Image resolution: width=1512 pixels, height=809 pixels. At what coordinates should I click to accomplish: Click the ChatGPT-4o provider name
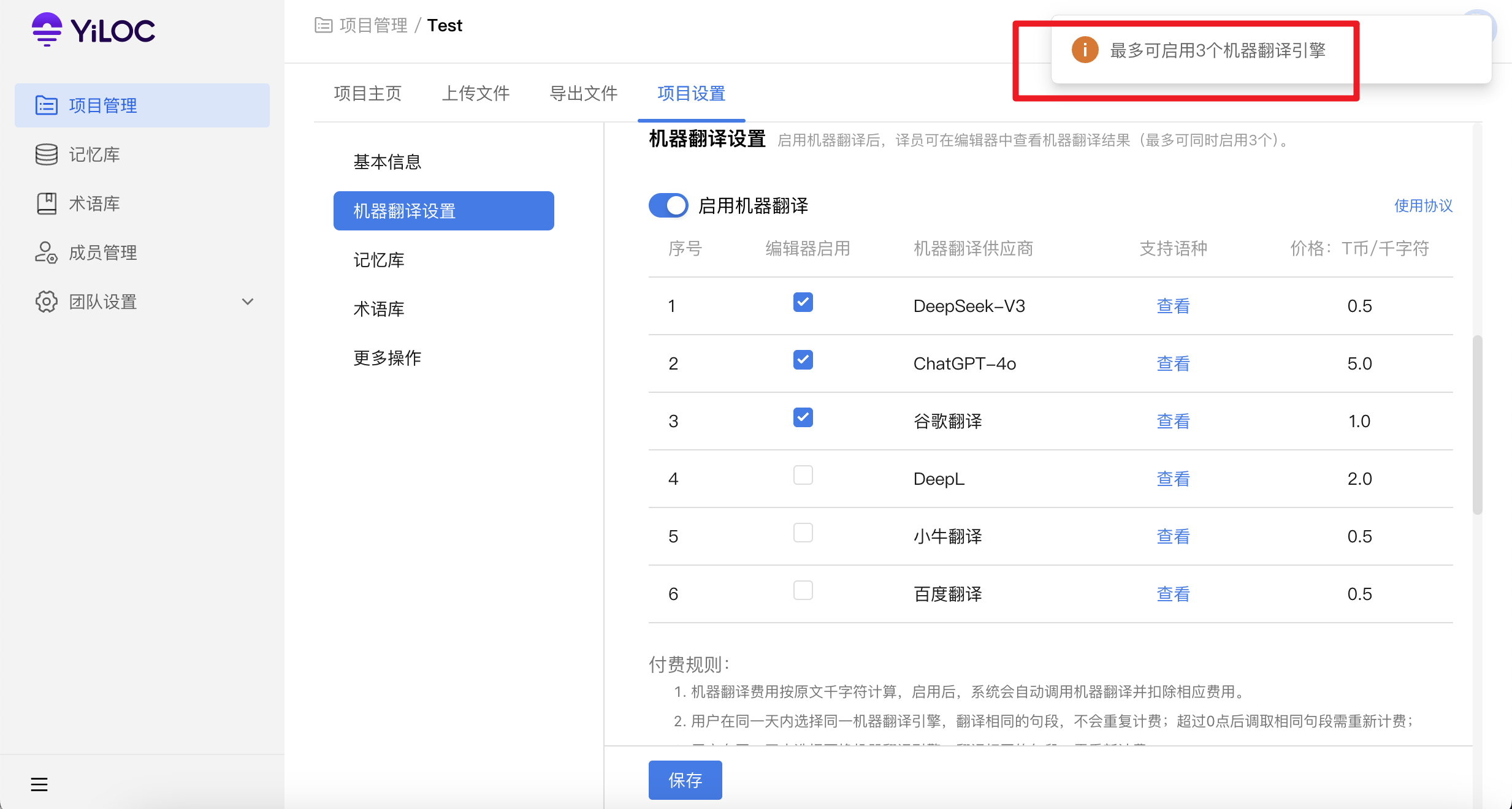click(964, 363)
